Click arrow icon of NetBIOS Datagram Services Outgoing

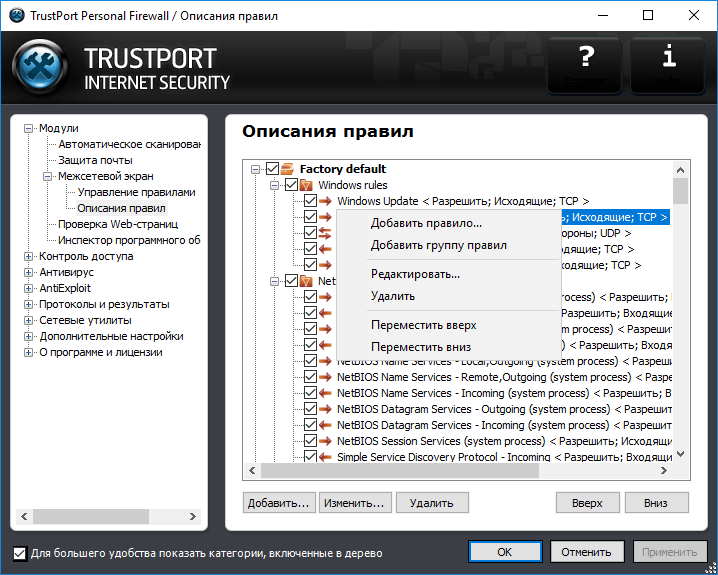coord(325,409)
